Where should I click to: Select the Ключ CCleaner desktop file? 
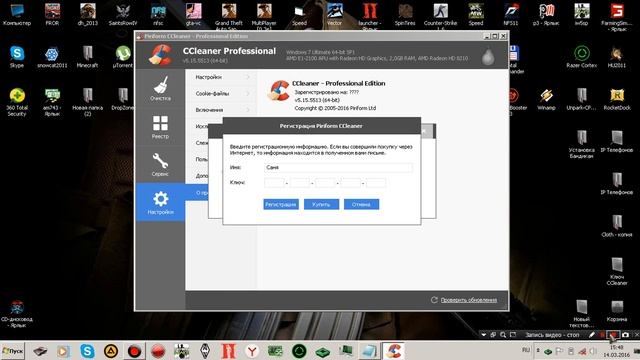click(617, 271)
